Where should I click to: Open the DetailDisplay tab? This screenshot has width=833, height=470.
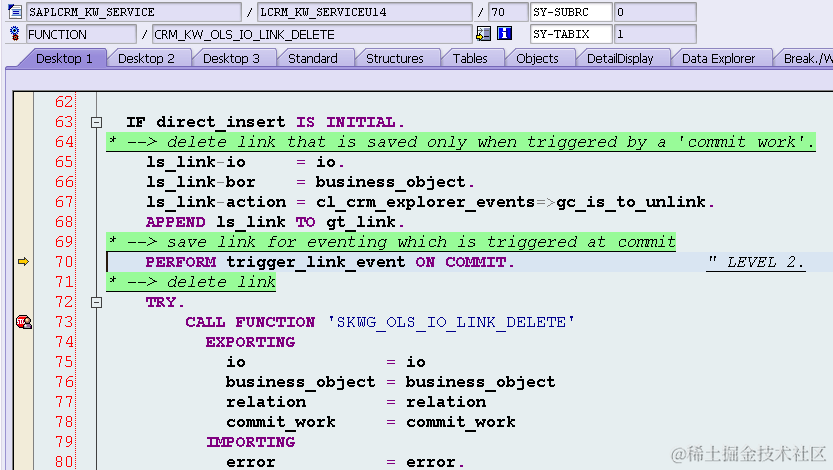(620, 58)
